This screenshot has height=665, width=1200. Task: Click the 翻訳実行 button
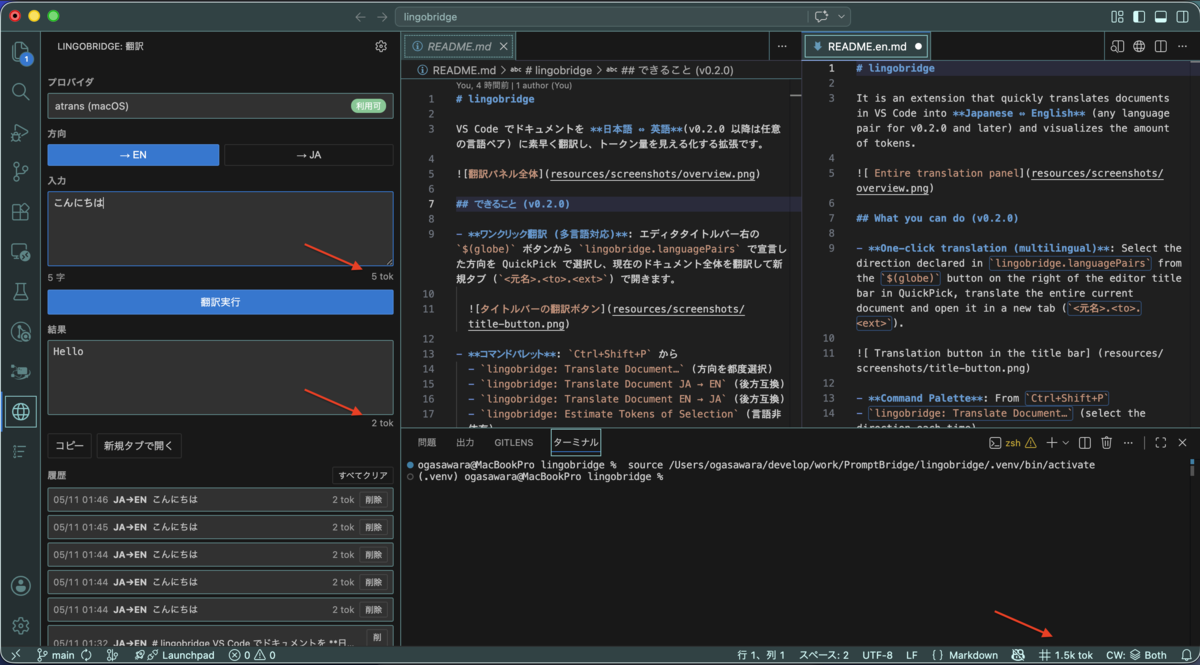point(220,301)
